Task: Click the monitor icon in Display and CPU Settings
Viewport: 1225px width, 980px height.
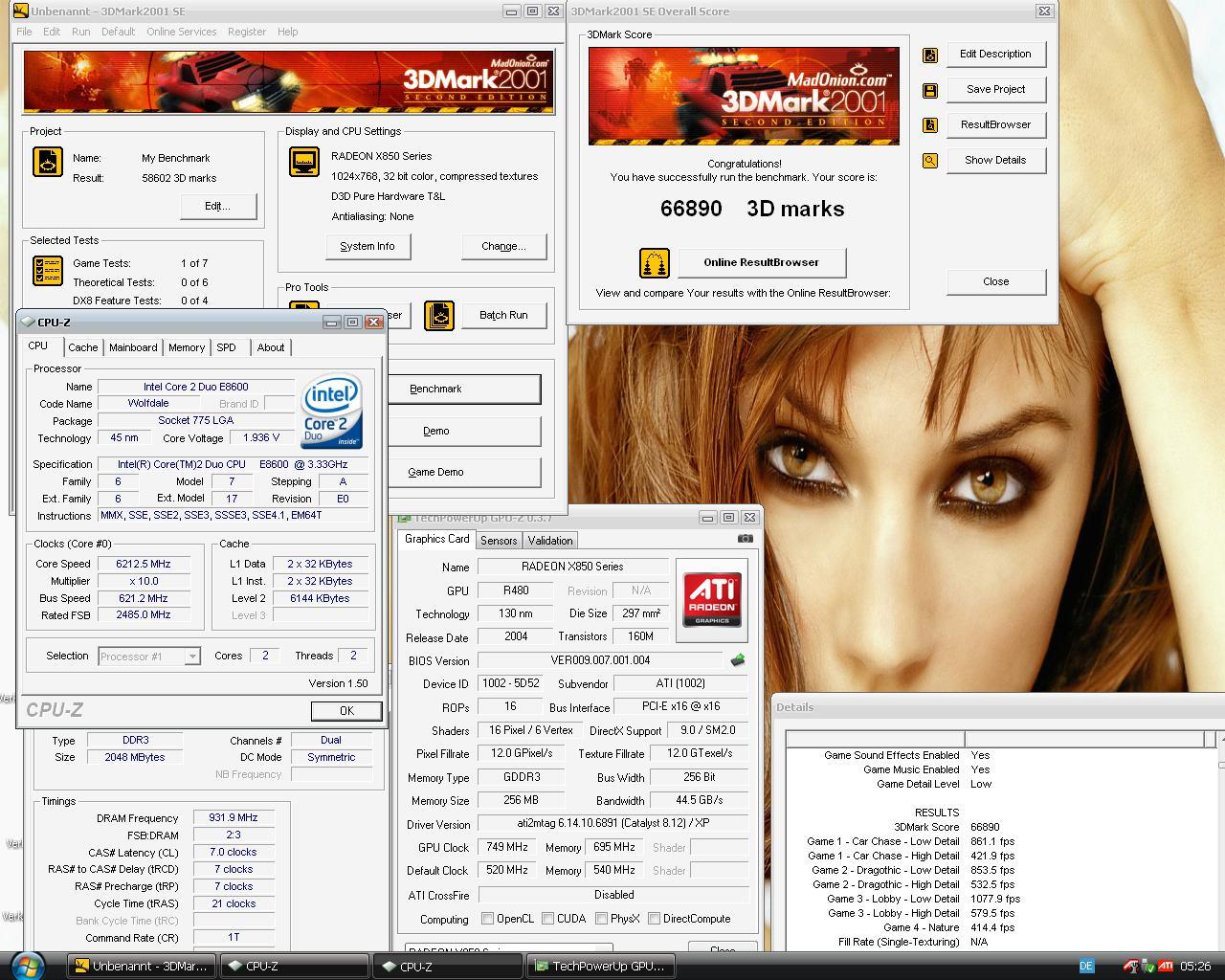Action: click(304, 162)
